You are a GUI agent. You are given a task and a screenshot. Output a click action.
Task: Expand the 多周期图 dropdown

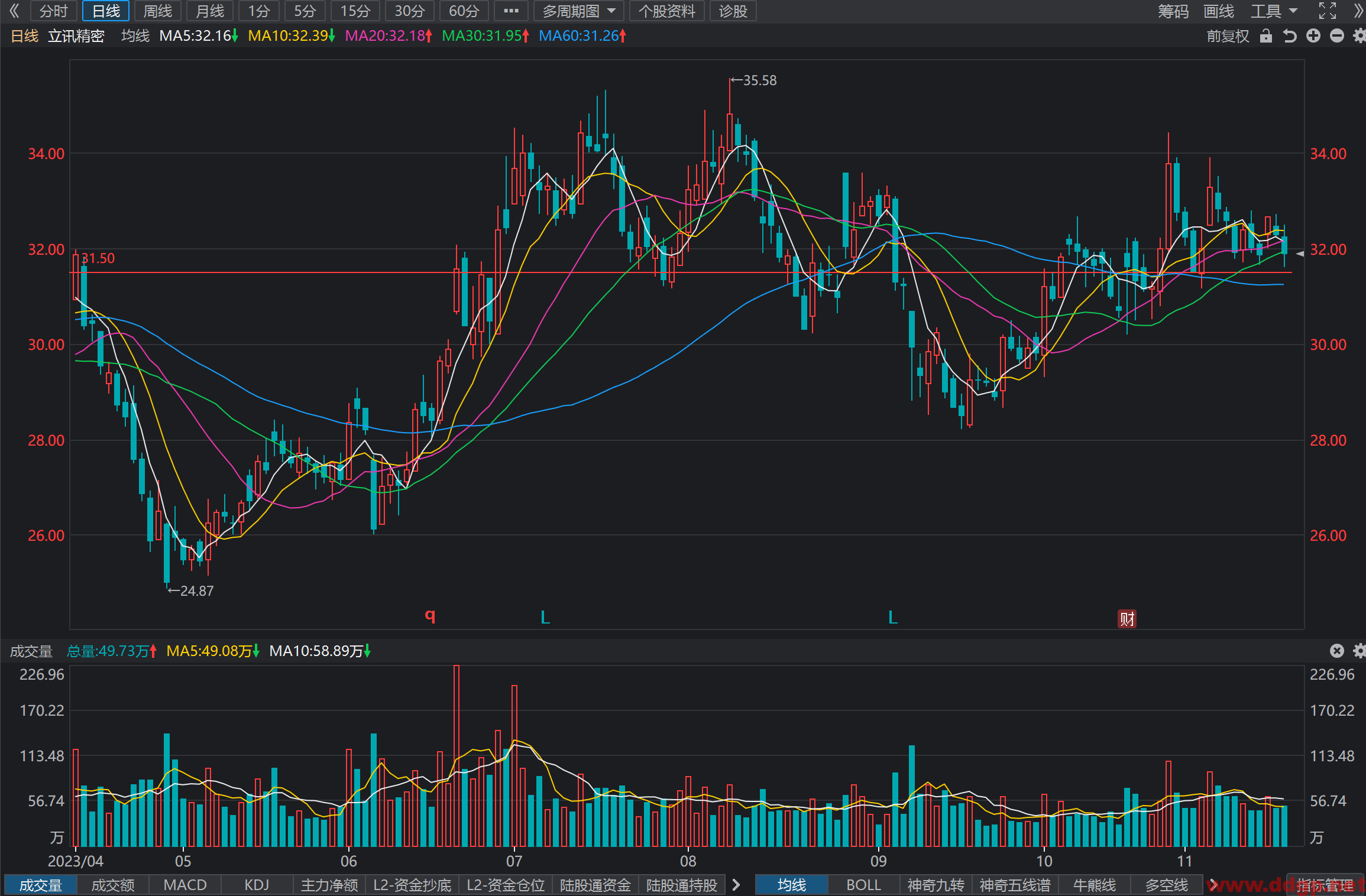579,11
